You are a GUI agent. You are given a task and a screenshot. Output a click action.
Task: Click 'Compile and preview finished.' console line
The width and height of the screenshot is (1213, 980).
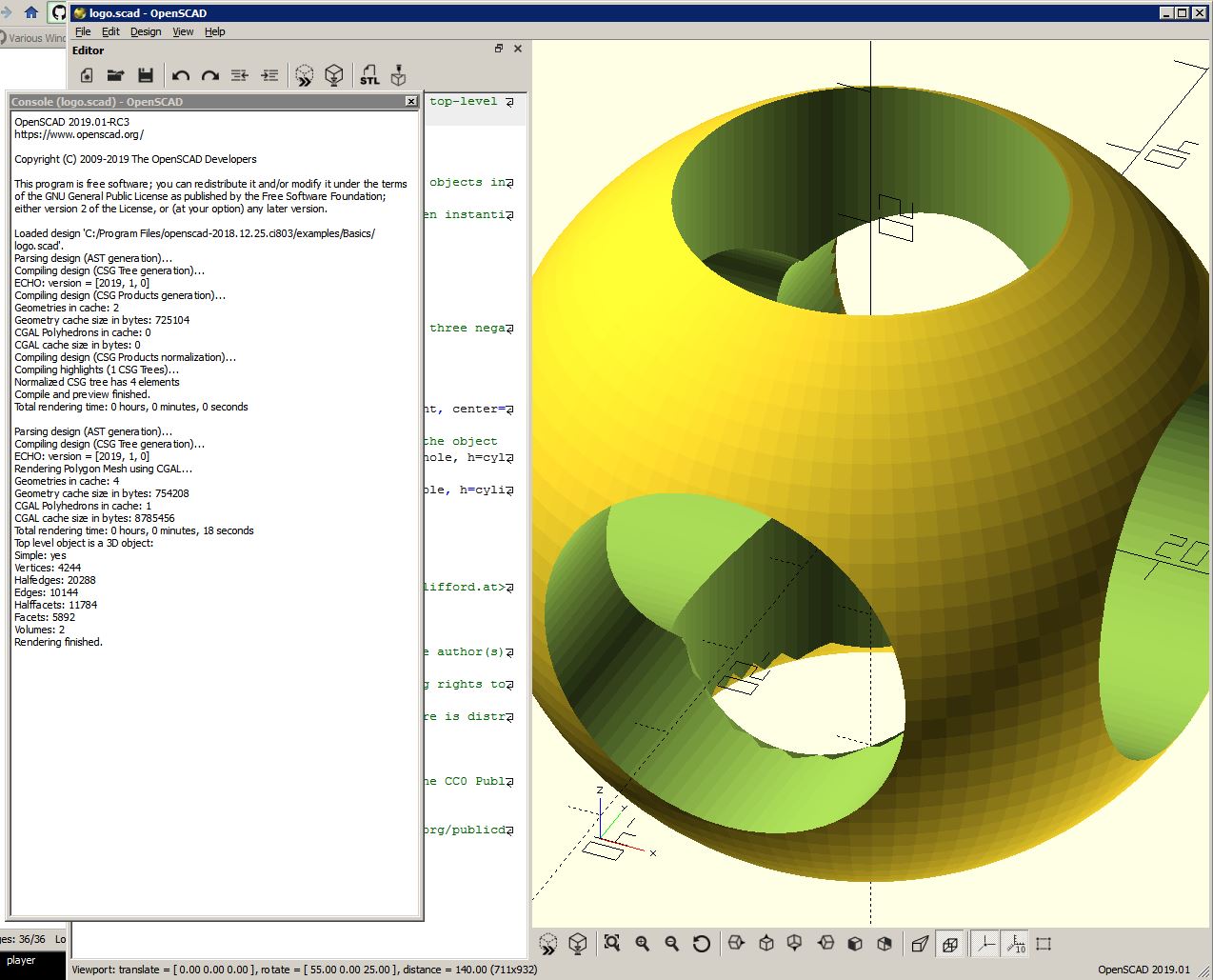coord(82,394)
